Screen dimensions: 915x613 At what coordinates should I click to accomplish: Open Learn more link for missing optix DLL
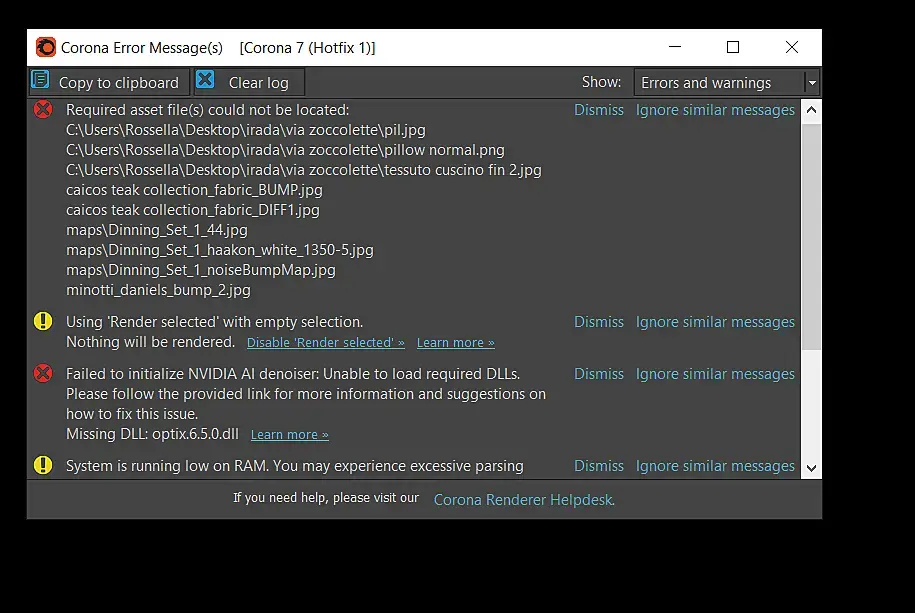tap(289, 435)
